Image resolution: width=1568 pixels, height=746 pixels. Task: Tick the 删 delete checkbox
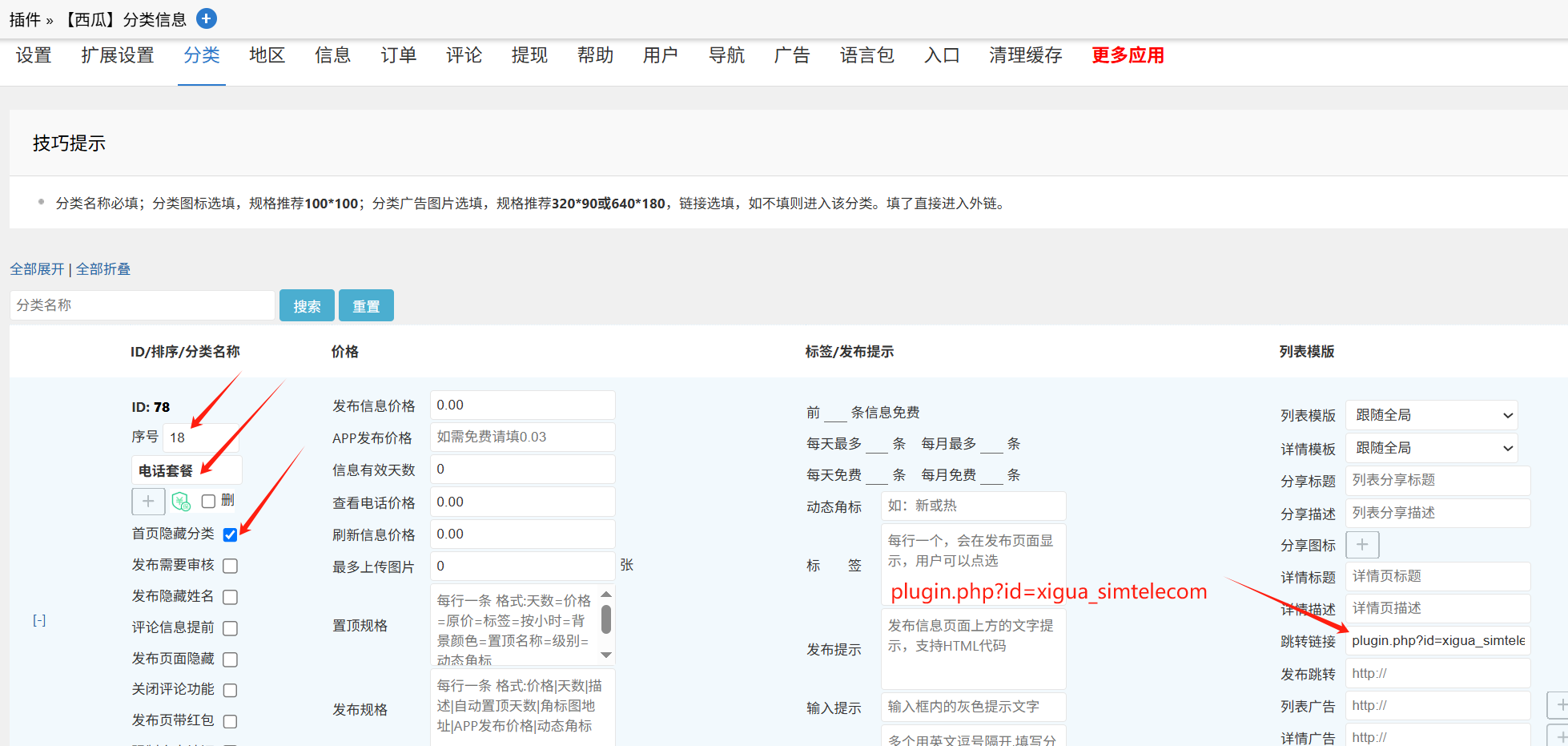[x=208, y=501]
